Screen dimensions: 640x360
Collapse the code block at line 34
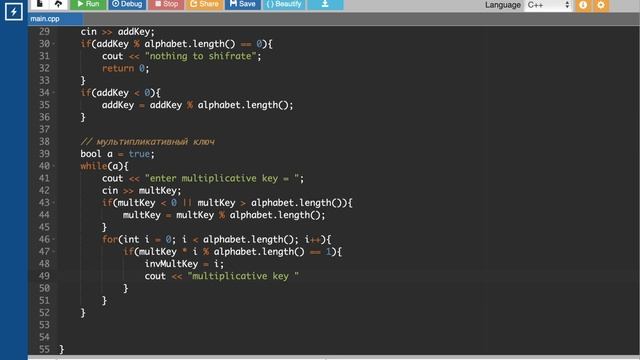coord(54,93)
